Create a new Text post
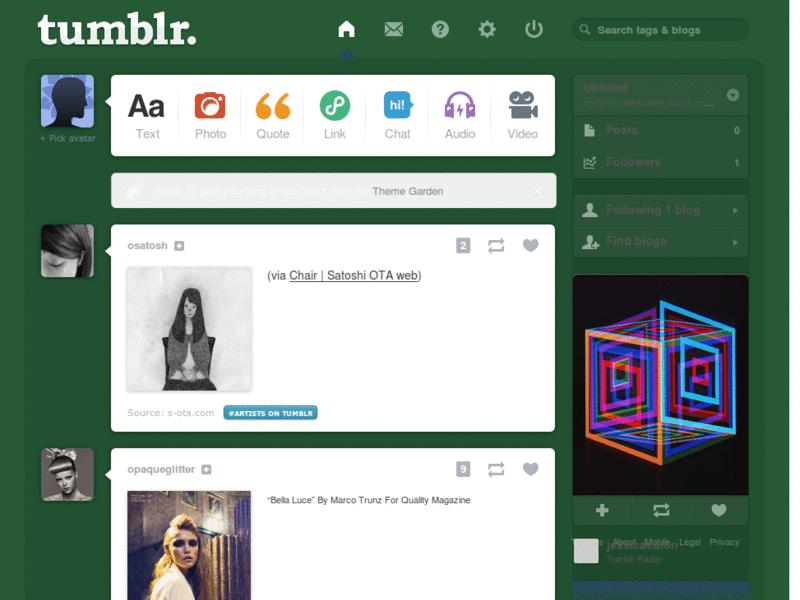Screen dimensions: 800x600 pos(147,115)
